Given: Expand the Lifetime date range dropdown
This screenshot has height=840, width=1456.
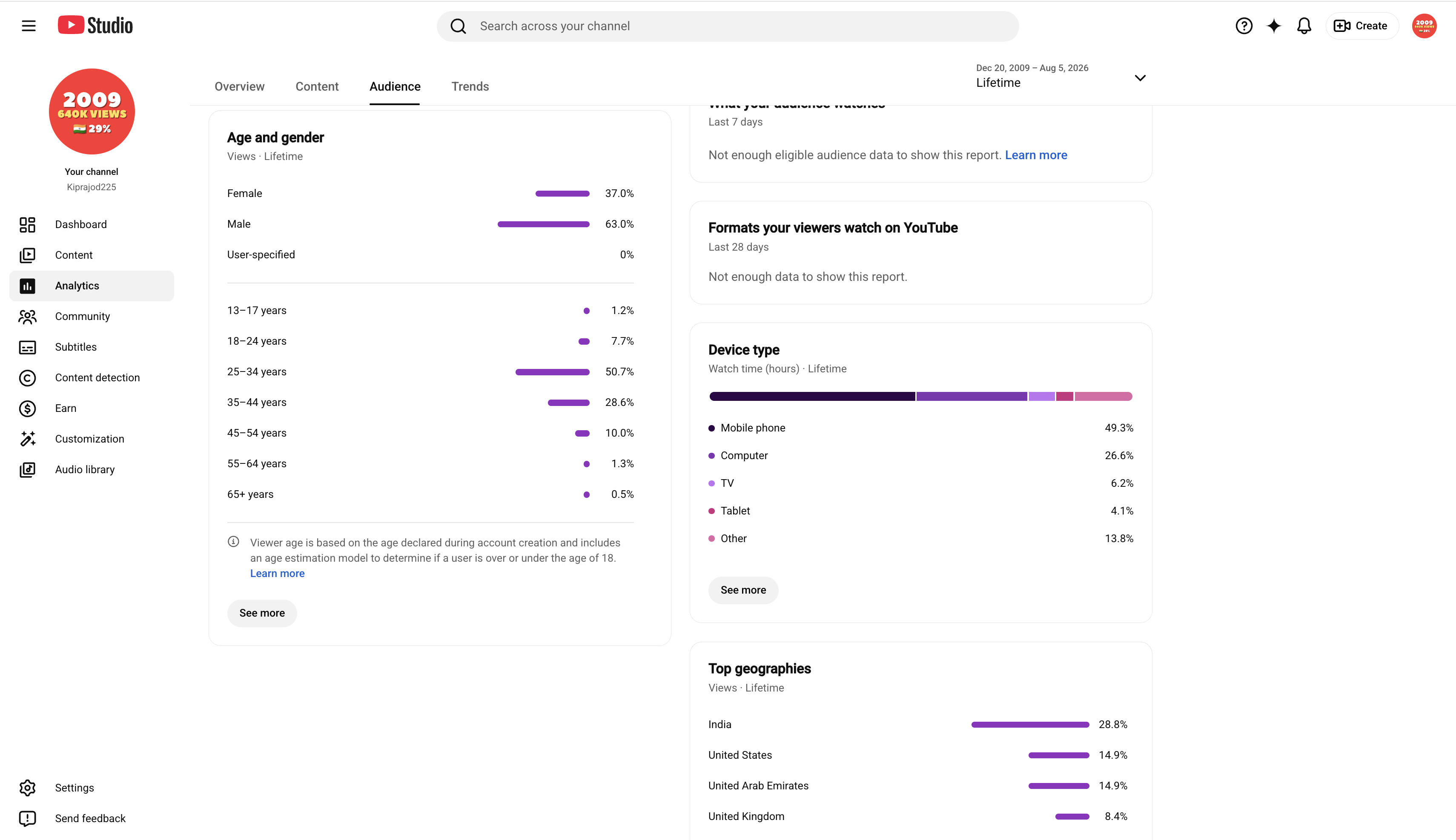Looking at the screenshot, I should tap(1060, 77).
